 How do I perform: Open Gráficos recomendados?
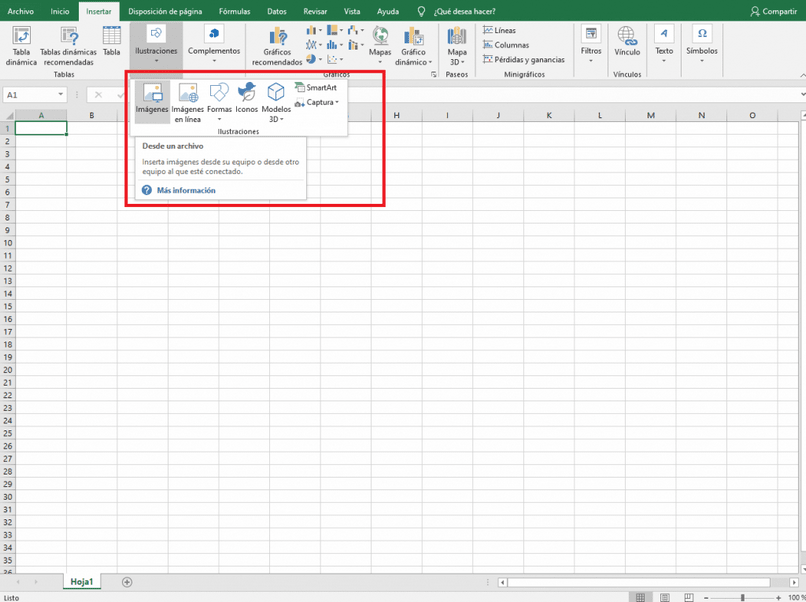[277, 47]
